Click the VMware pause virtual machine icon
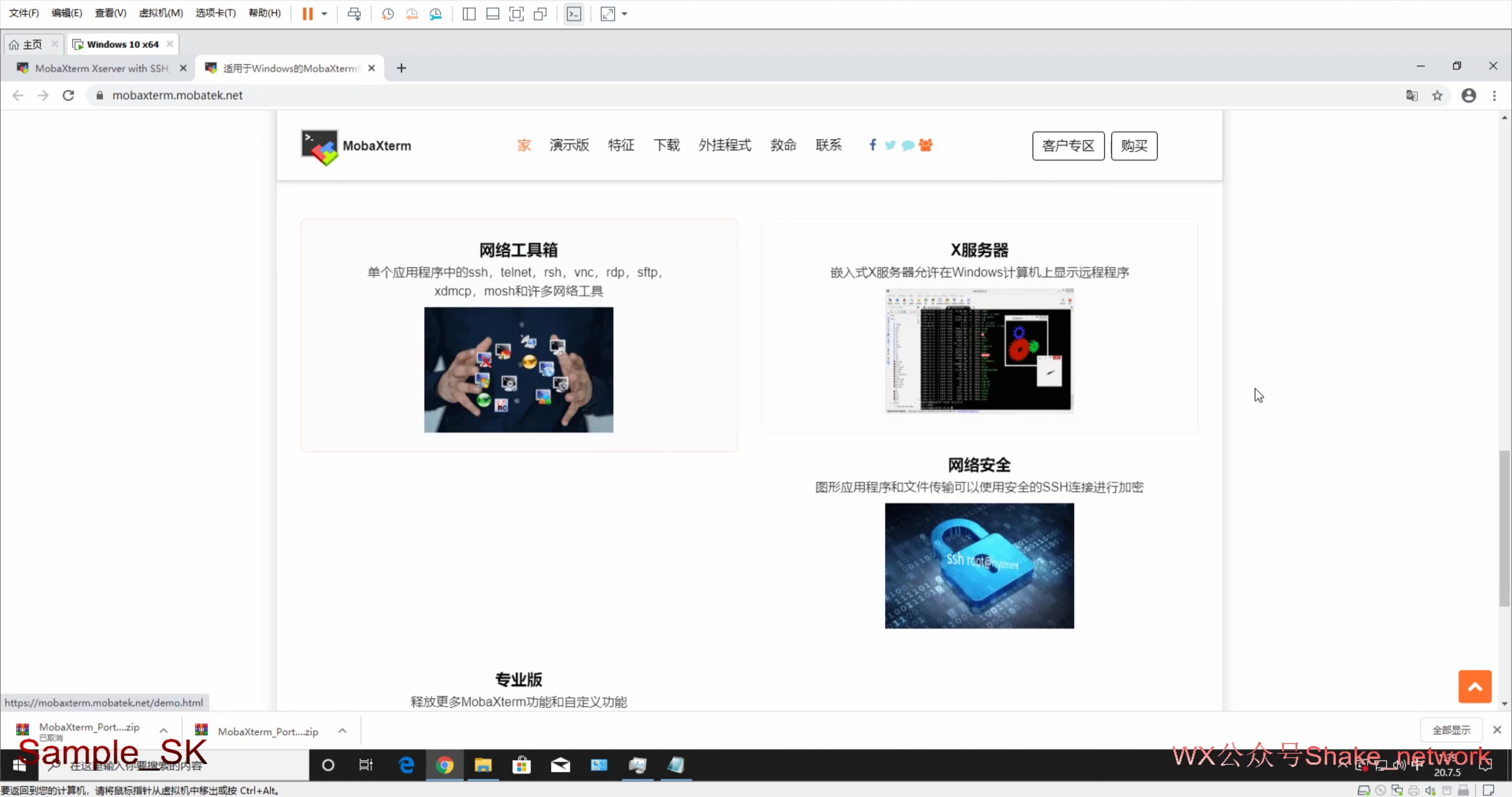Screen dimensions: 1512x797 (x=307, y=14)
